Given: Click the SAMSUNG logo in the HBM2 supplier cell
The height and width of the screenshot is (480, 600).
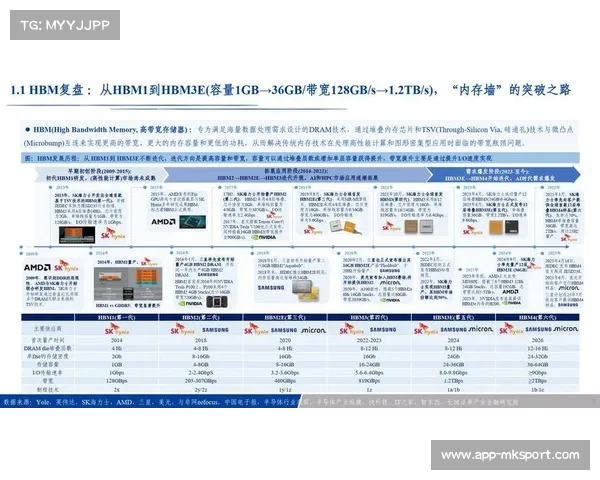Looking at the screenshot, I should 215,330.
